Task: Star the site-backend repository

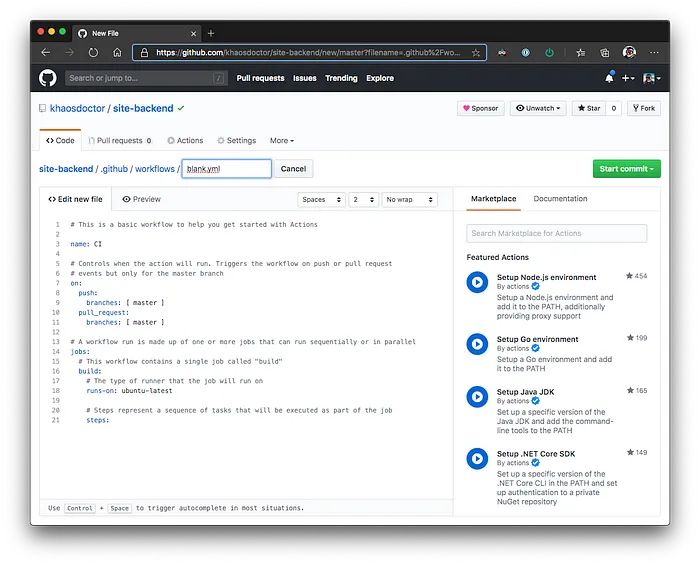Action: pyautogui.click(x=589, y=108)
